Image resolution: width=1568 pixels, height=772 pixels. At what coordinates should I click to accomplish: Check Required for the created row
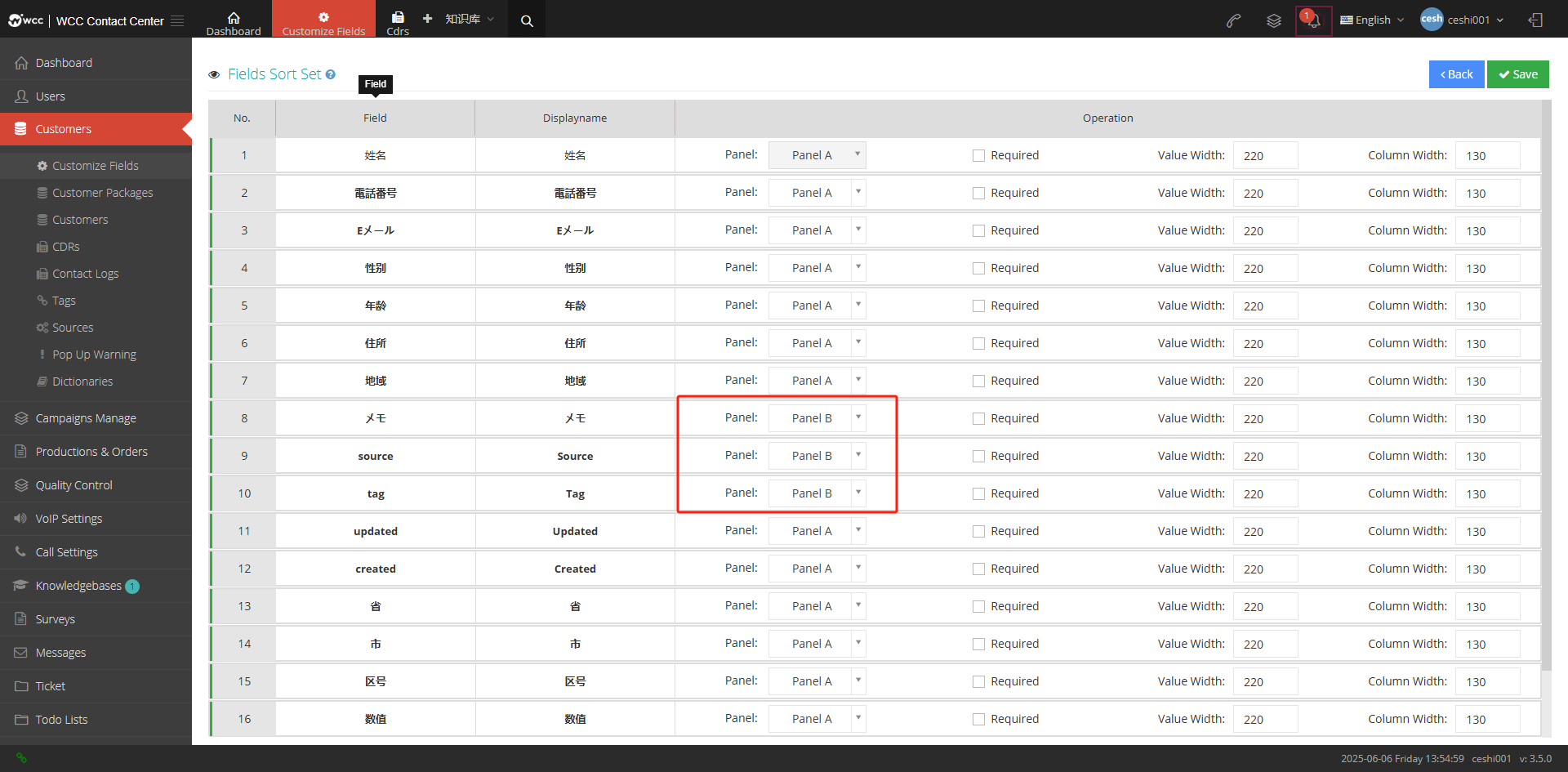coord(978,569)
